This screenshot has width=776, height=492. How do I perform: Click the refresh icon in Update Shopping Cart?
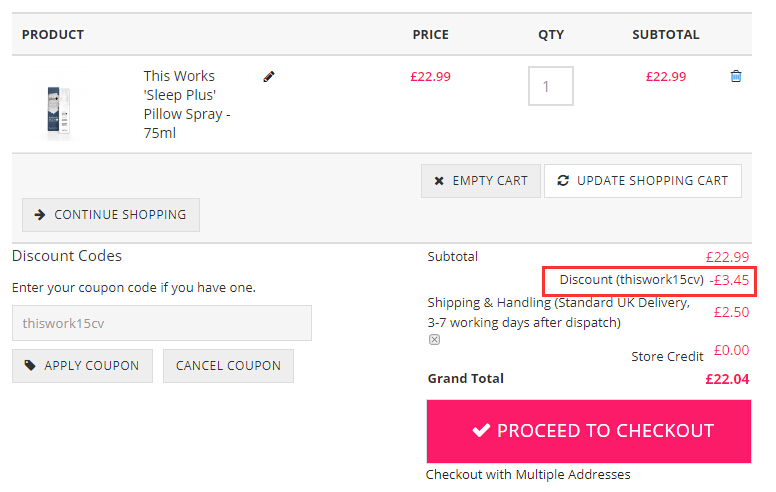(563, 181)
